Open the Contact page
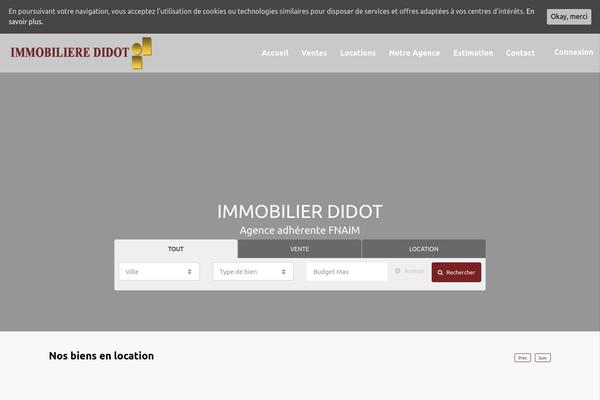Image resolution: width=600 pixels, height=400 pixels. 520,53
